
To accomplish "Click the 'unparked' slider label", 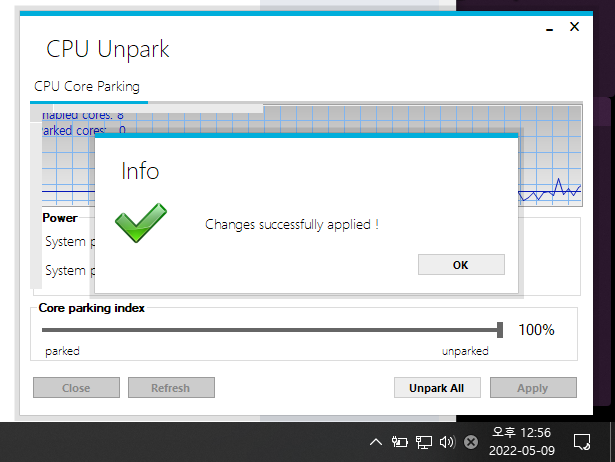I will click(x=465, y=351).
